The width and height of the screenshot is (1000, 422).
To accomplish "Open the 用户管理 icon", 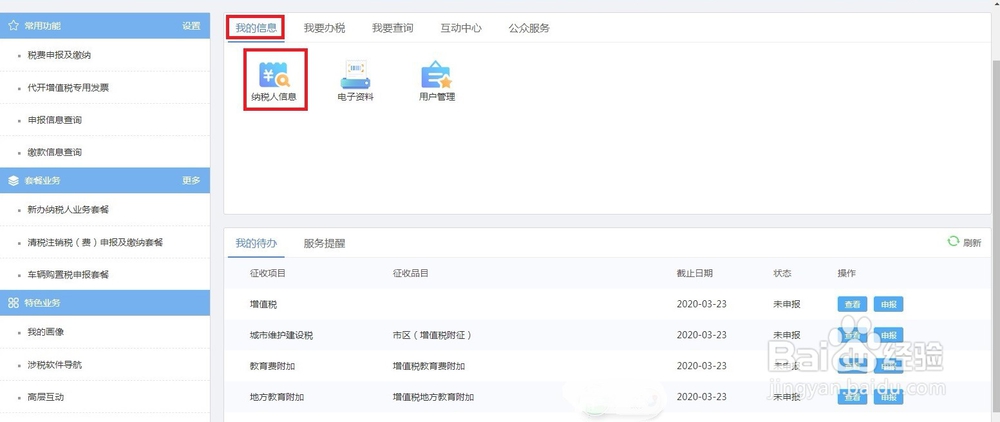I will pyautogui.click(x=436, y=80).
